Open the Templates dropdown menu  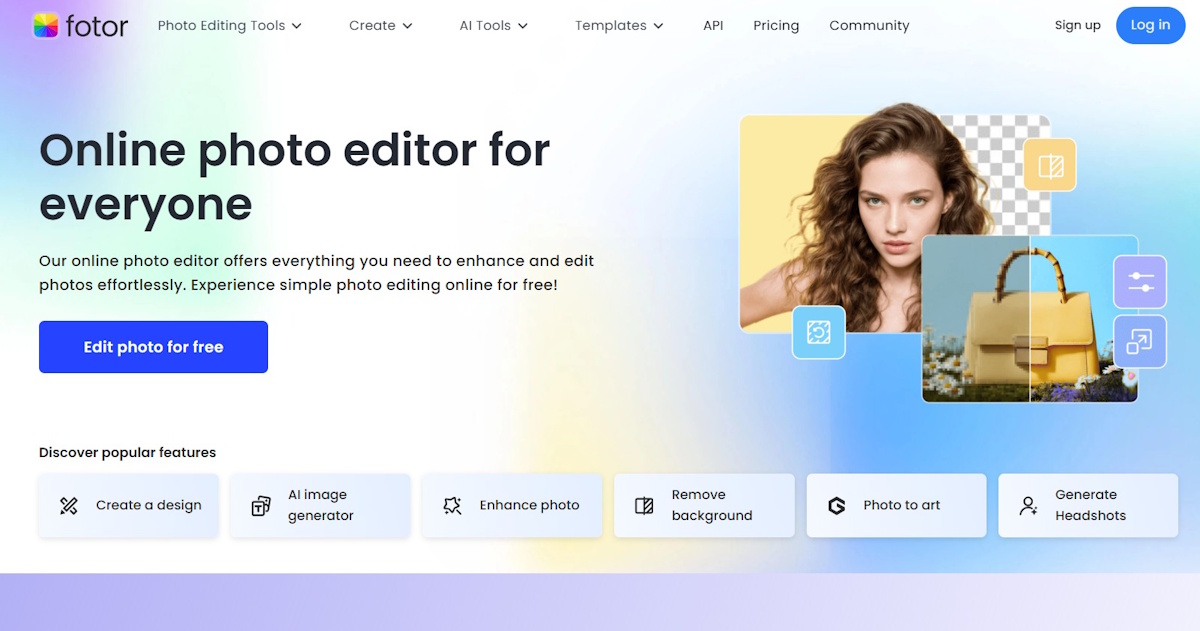618,26
